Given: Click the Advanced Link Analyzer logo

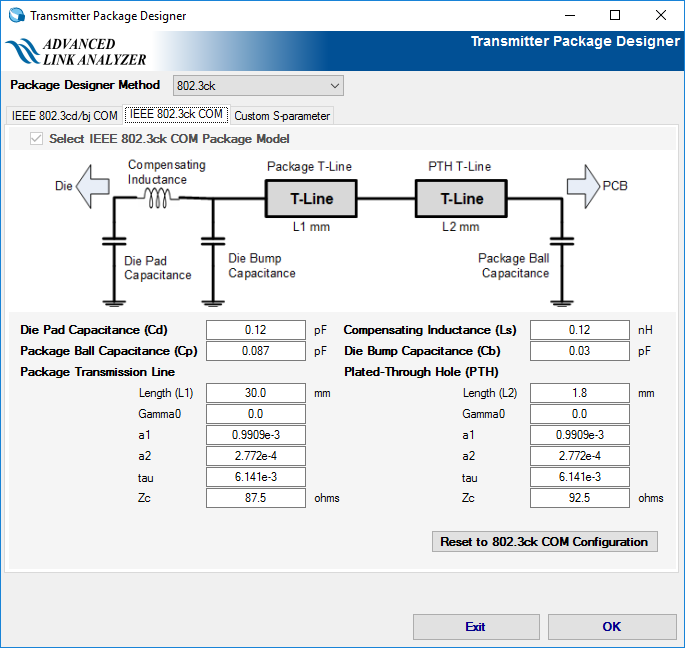Looking at the screenshot, I should (x=76, y=52).
